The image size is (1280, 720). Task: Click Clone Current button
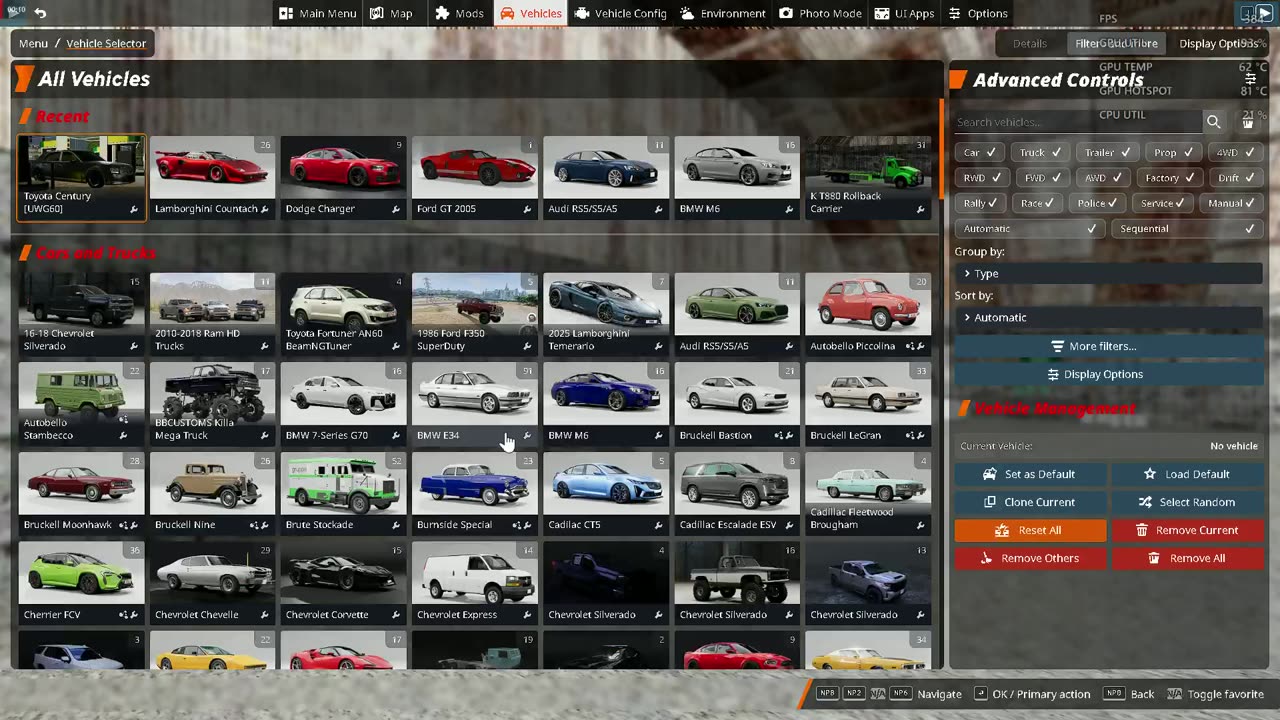pos(1030,502)
